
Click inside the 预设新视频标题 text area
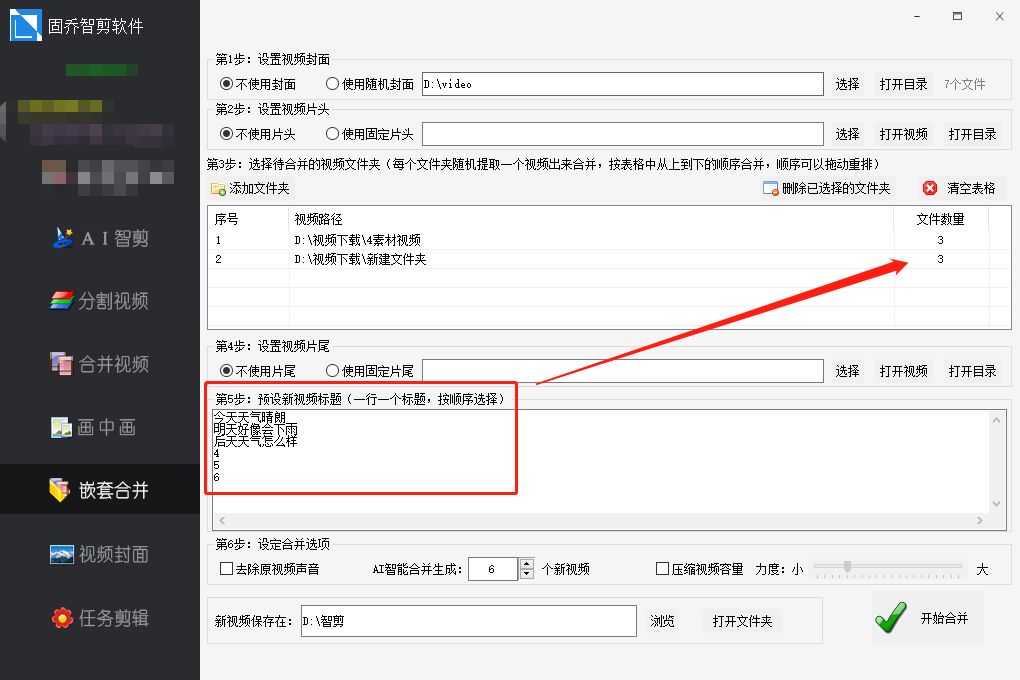(602, 461)
